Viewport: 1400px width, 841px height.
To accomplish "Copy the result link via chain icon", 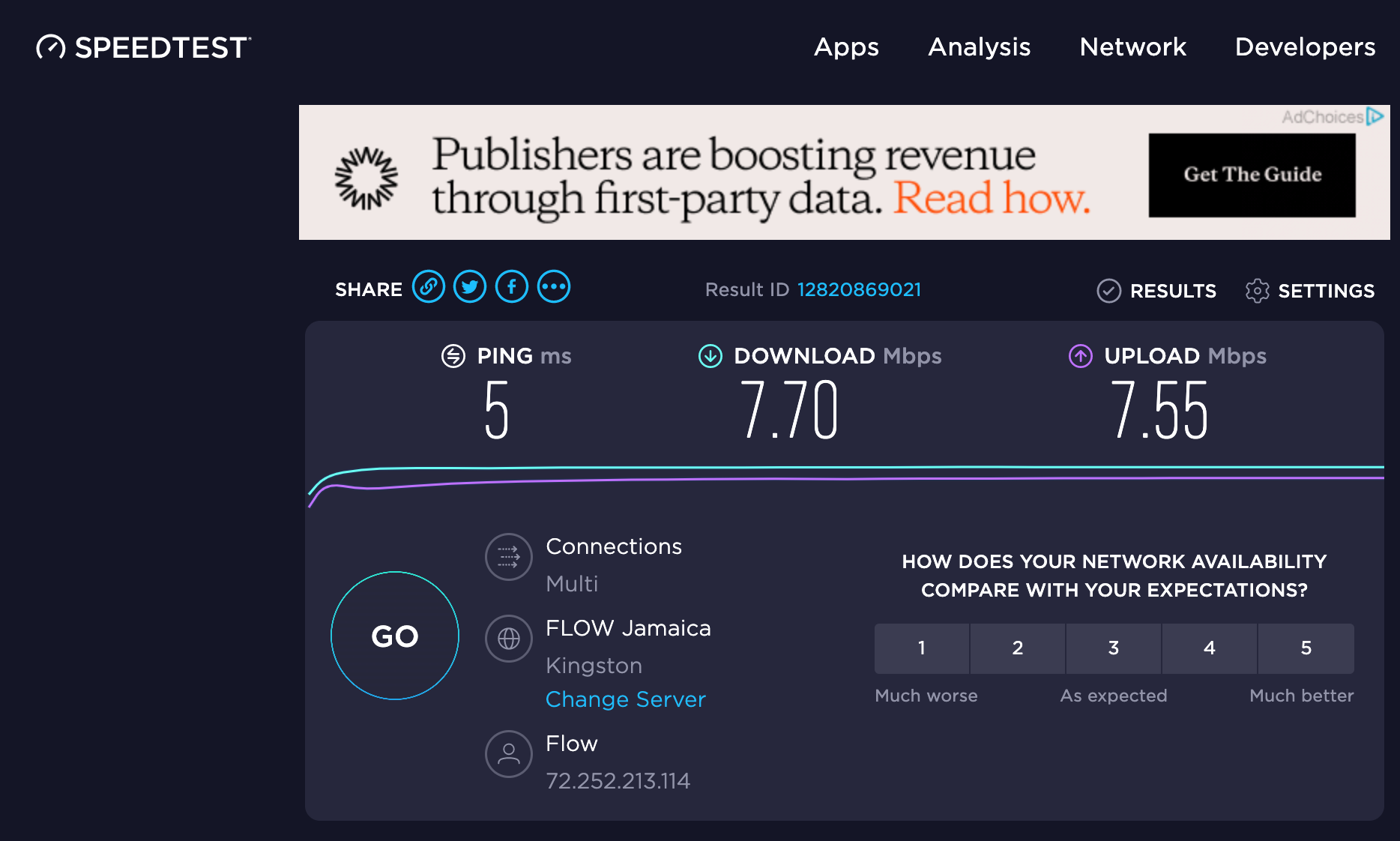I will point(429,286).
